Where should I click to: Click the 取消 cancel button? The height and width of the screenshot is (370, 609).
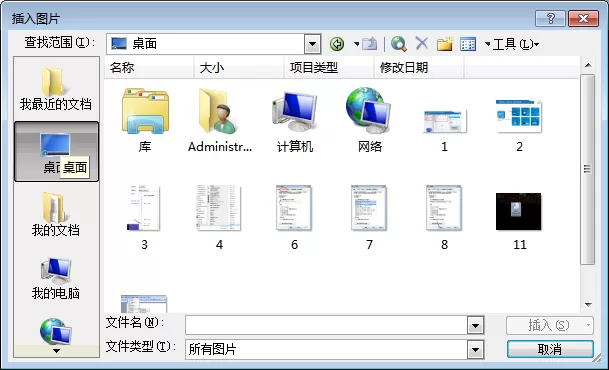[x=550, y=349]
